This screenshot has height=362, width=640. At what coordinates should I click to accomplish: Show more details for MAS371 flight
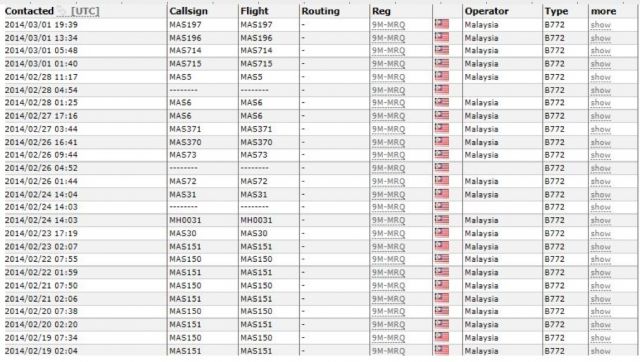pyautogui.click(x=600, y=129)
